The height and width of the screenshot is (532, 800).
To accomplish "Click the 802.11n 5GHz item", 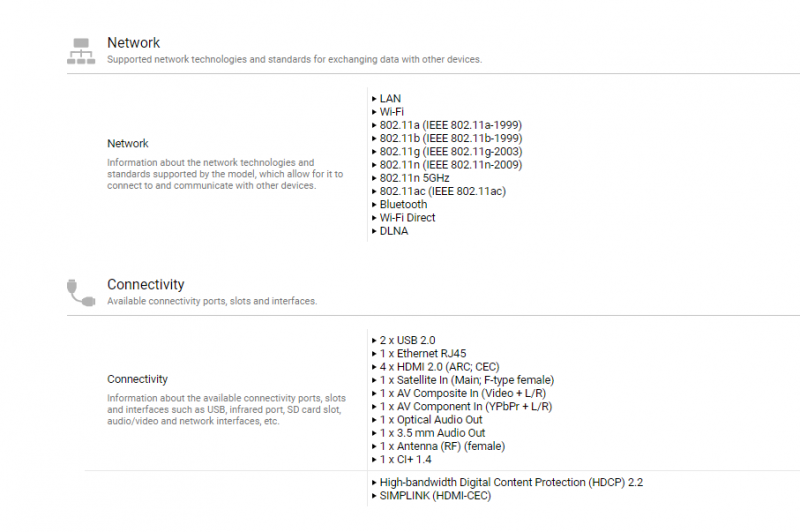I will (x=414, y=178).
